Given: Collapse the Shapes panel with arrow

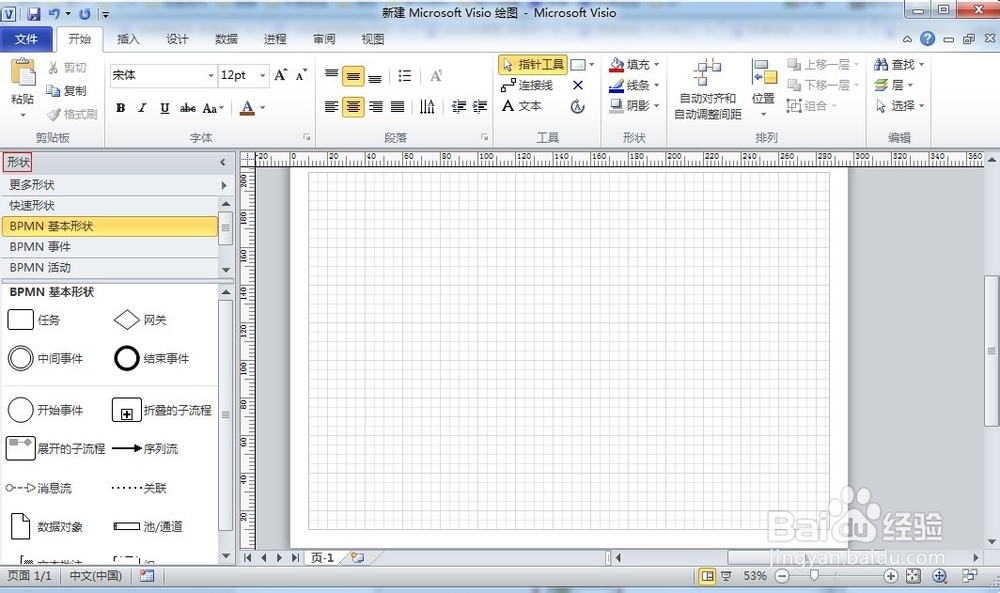Looking at the screenshot, I should click(223, 163).
